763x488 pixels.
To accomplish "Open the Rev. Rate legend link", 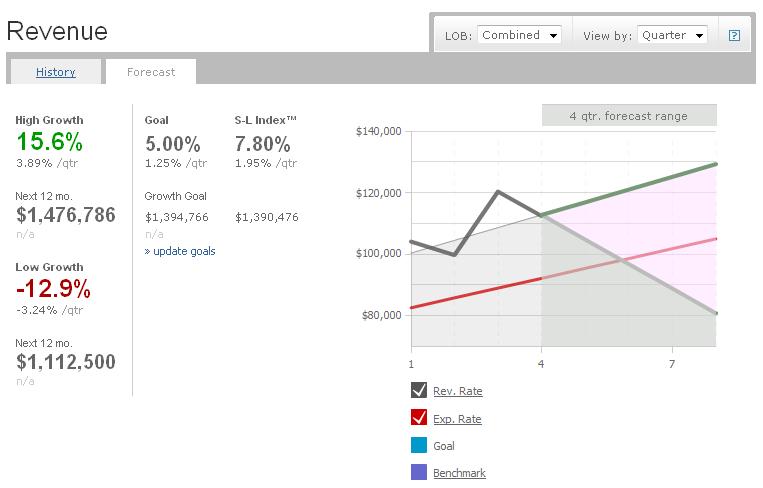I will (x=457, y=391).
